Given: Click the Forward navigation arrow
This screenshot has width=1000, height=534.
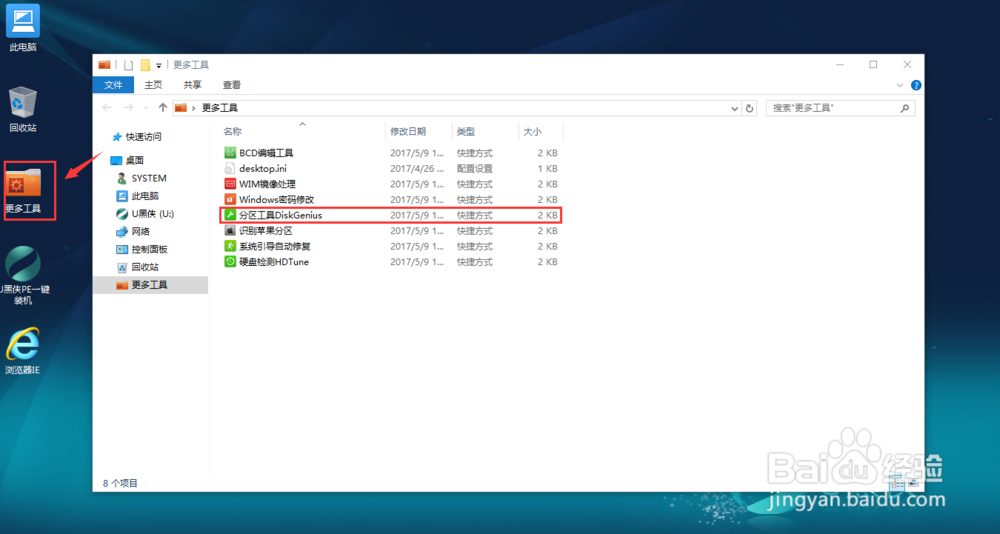Looking at the screenshot, I should pyautogui.click(x=128, y=108).
